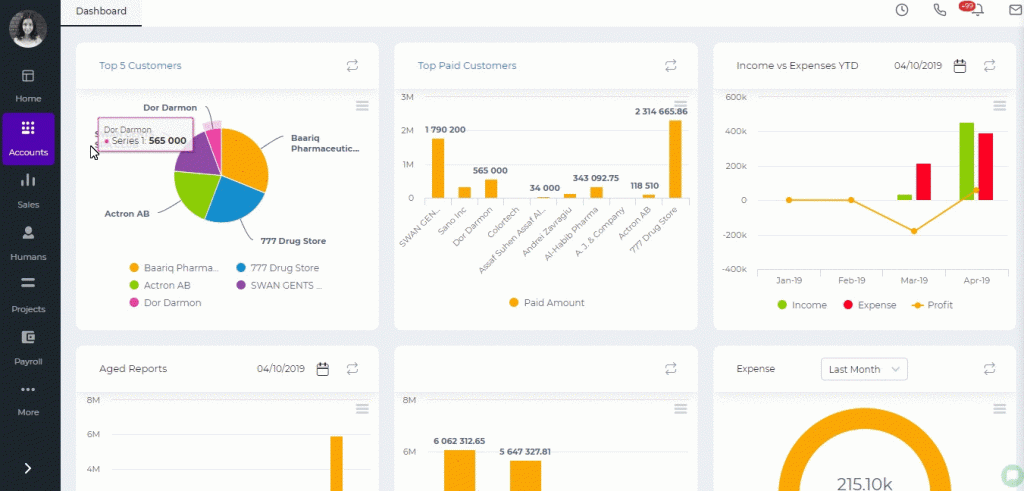Click the Al-Habib Pharma bar of 343 092.75

(596, 193)
